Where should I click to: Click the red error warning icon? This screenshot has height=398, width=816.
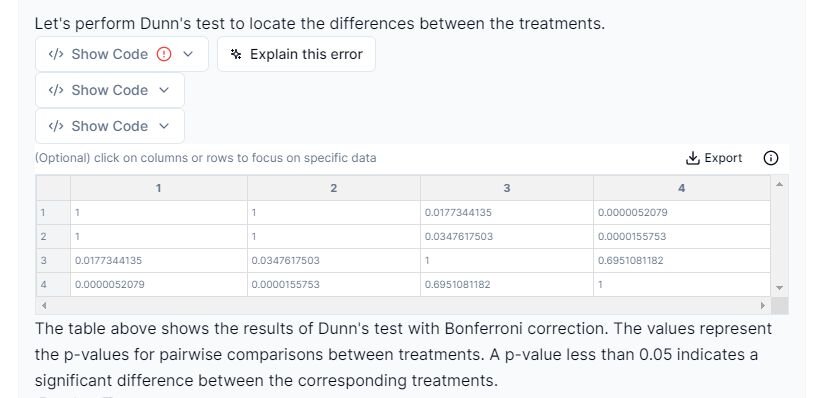(164, 54)
